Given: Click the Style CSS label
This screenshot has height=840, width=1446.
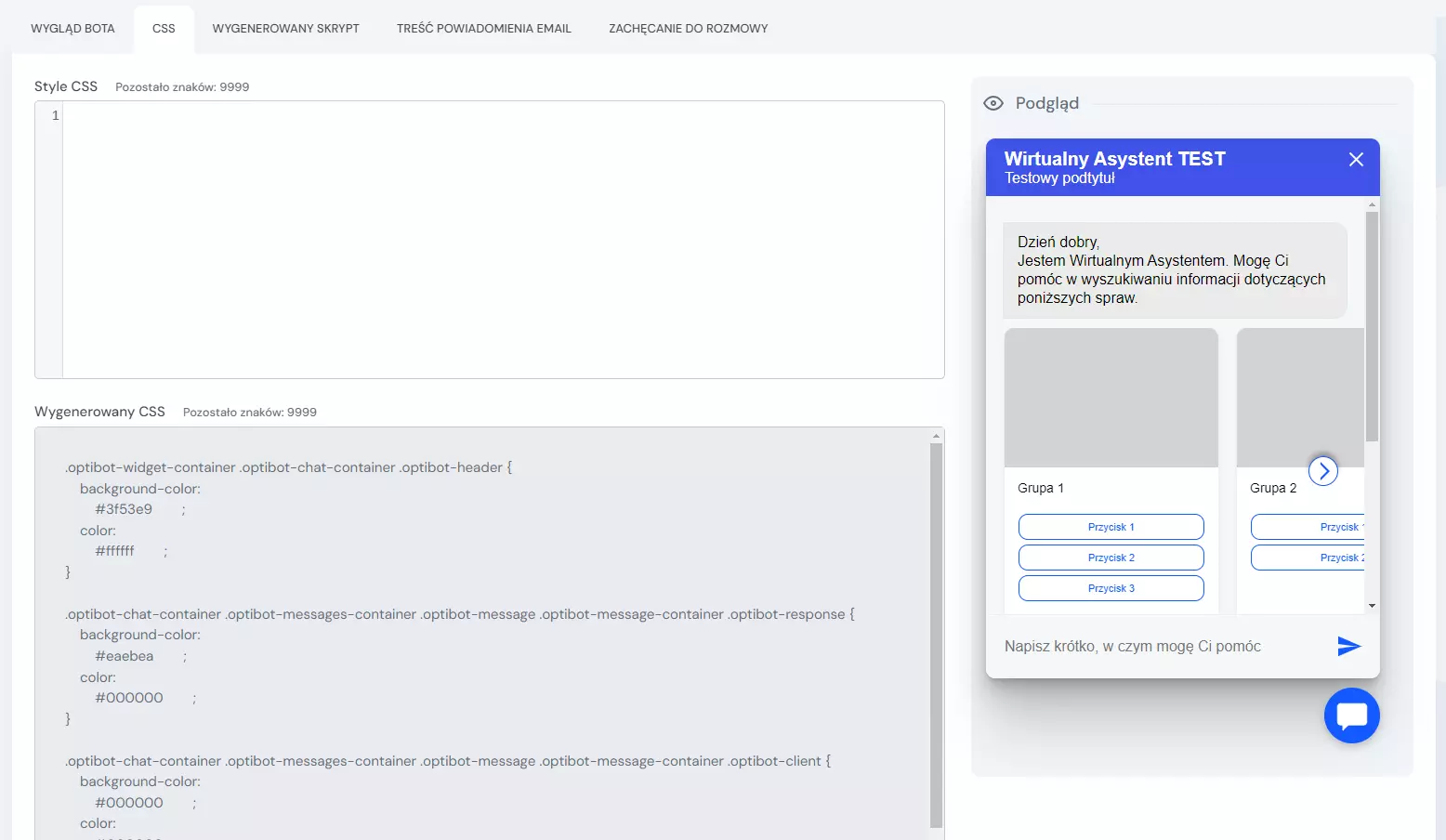Looking at the screenshot, I should [66, 86].
